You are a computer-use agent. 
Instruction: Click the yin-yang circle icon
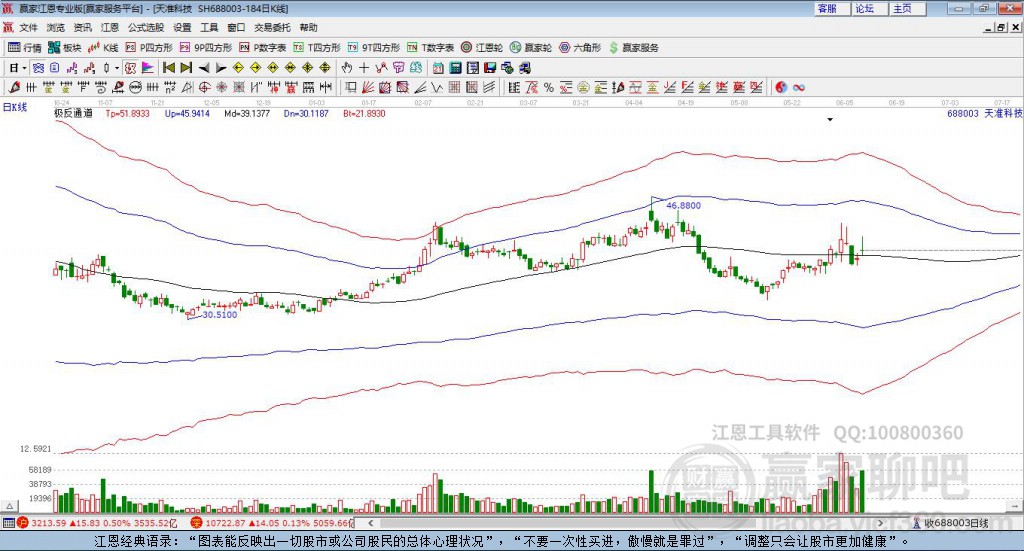[781, 87]
